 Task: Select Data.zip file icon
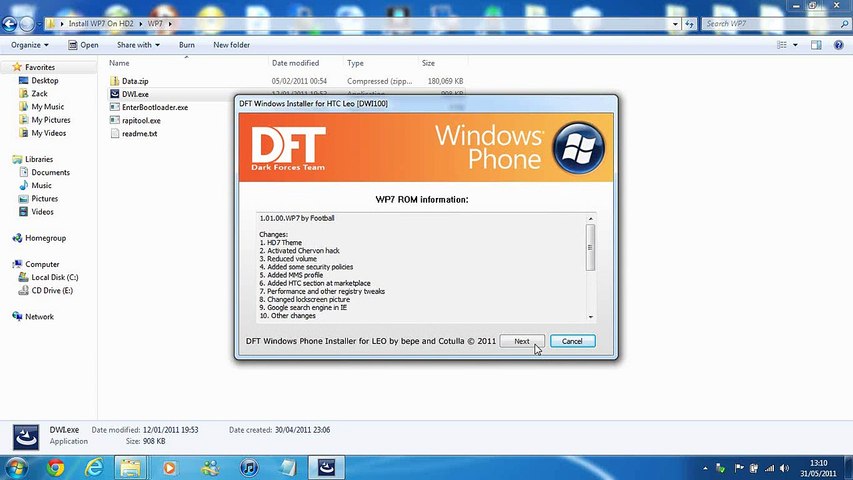coord(114,81)
